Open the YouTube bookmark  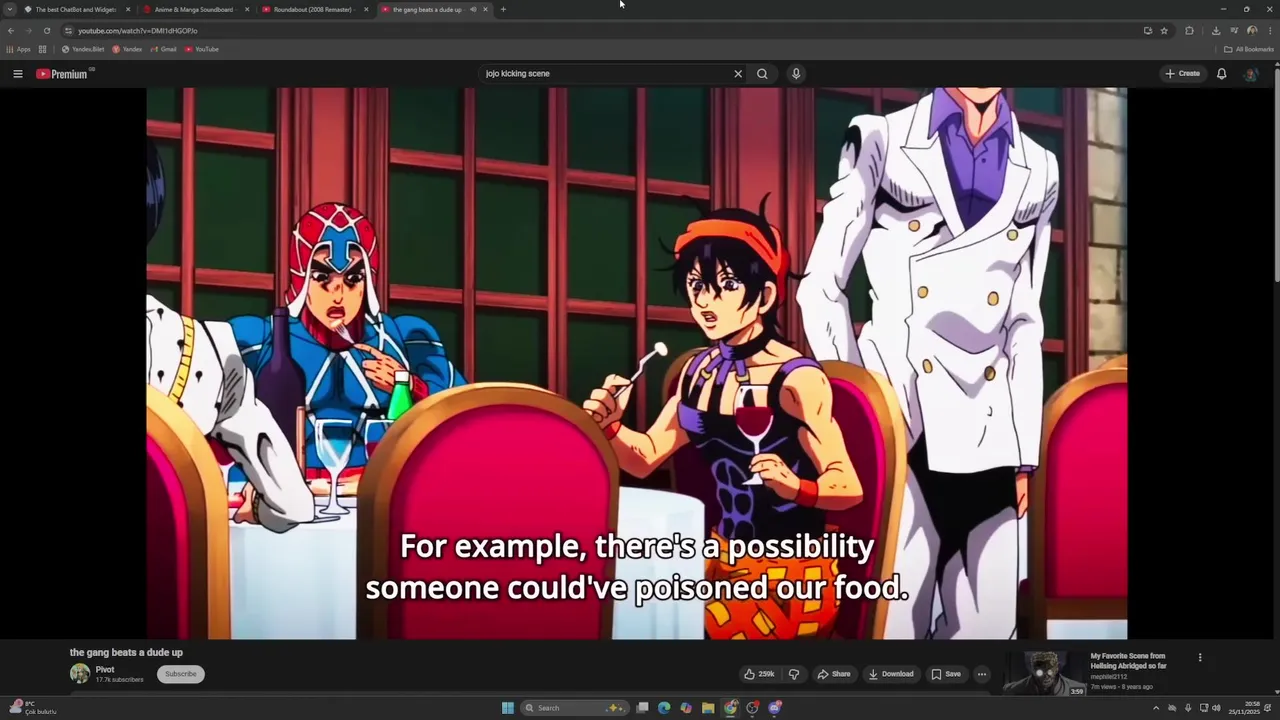coord(201,49)
